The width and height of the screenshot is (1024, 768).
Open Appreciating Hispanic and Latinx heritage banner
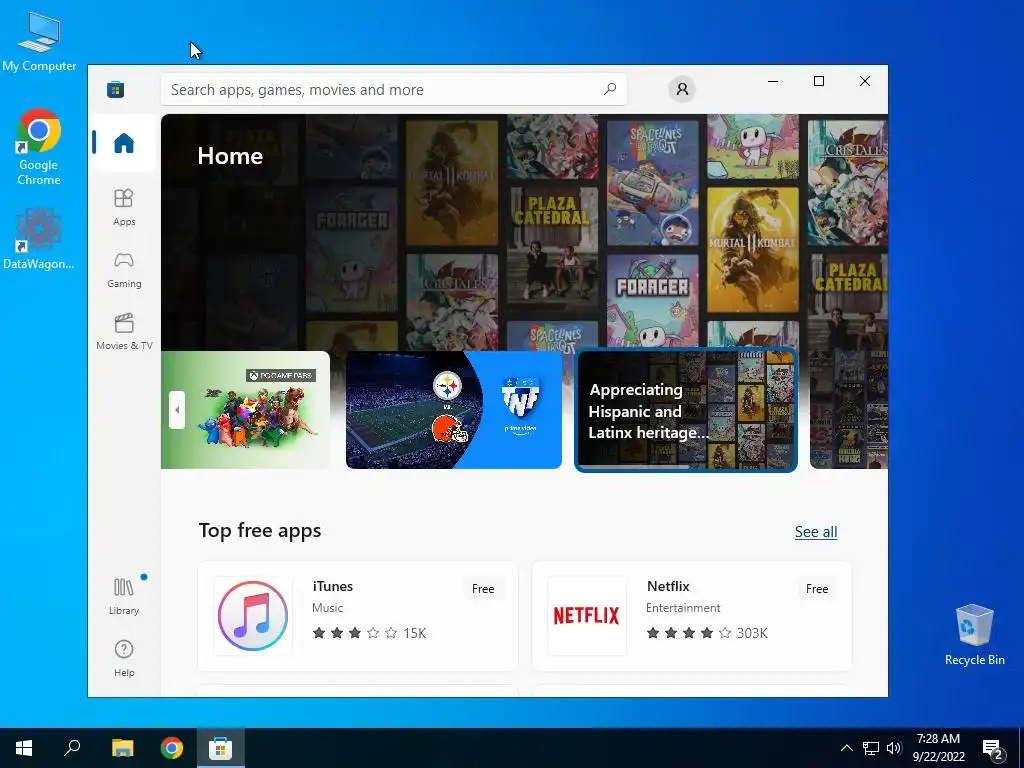click(686, 410)
